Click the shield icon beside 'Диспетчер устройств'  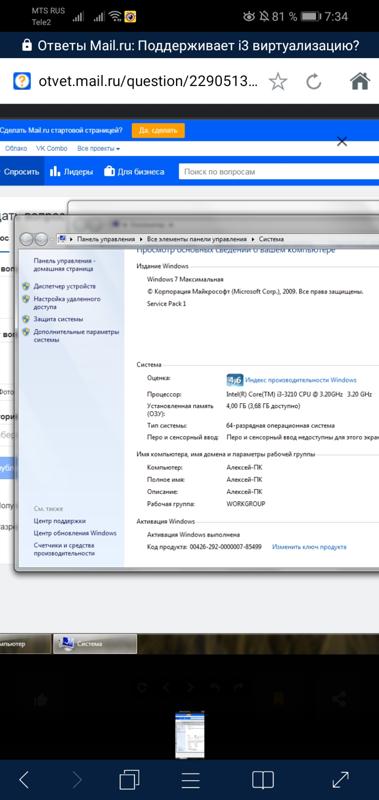[x=27, y=286]
